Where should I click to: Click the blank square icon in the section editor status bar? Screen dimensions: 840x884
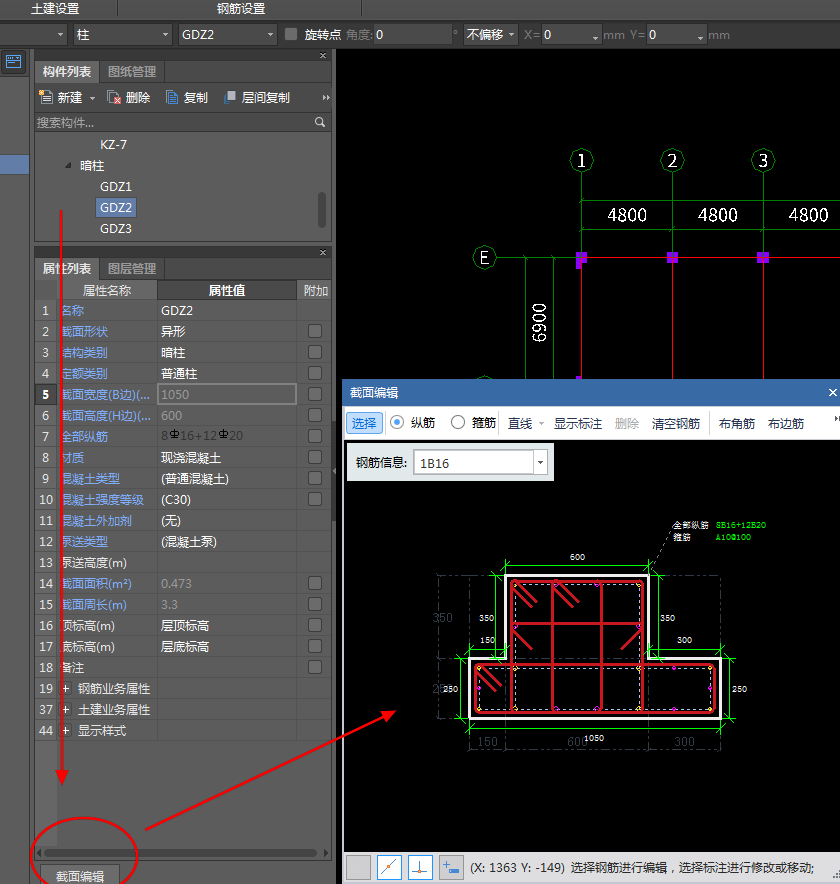[358, 867]
